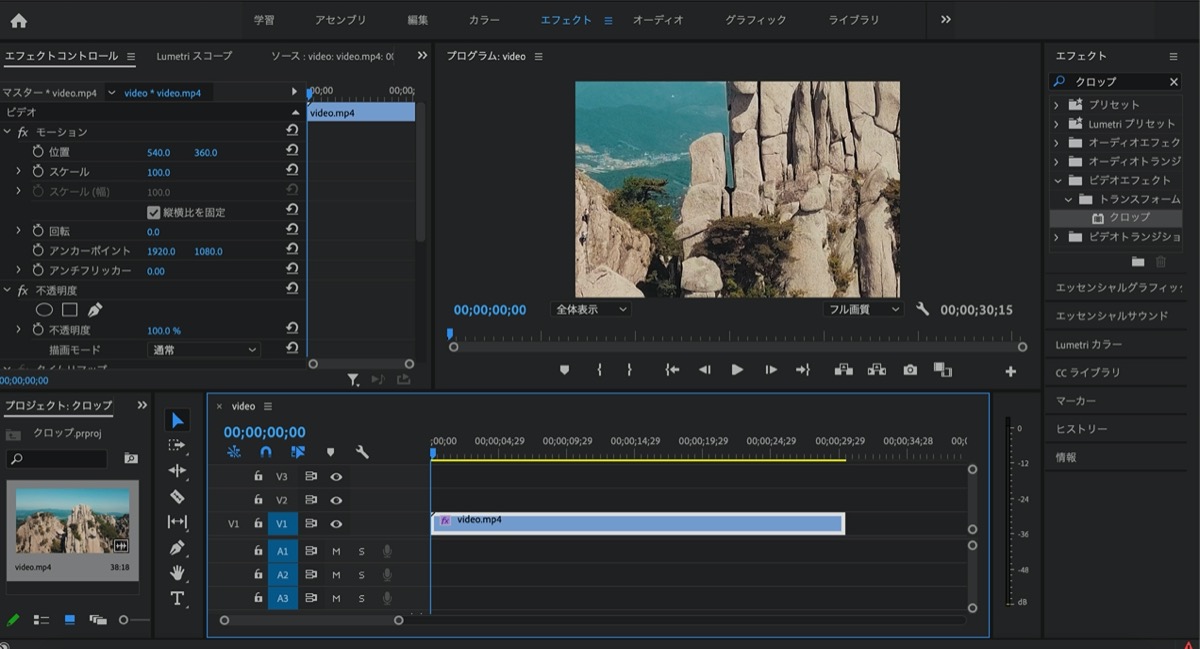The height and width of the screenshot is (649, 1200).
Task: Open the playback resolution dropdown
Action: coord(863,310)
